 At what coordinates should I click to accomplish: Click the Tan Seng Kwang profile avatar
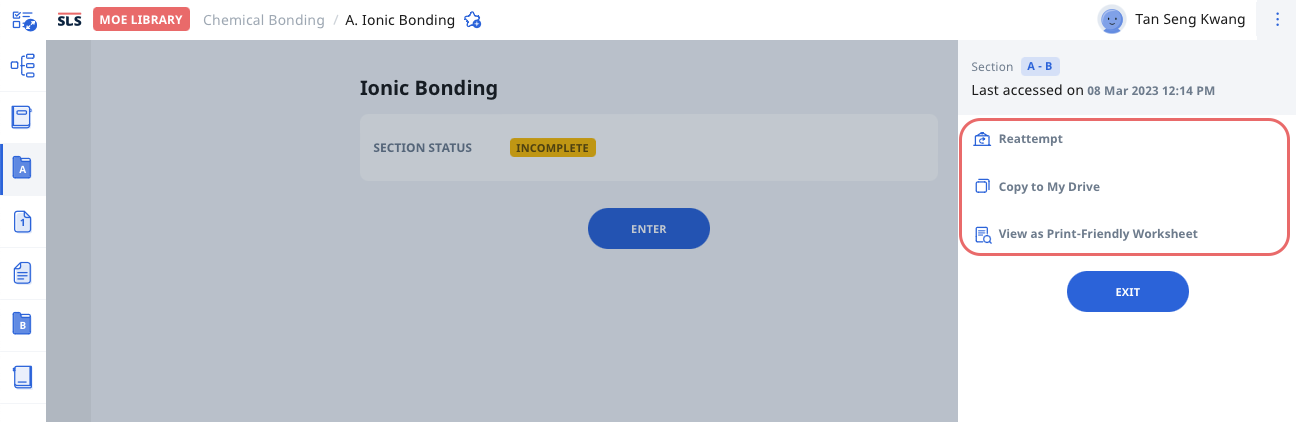[1111, 19]
